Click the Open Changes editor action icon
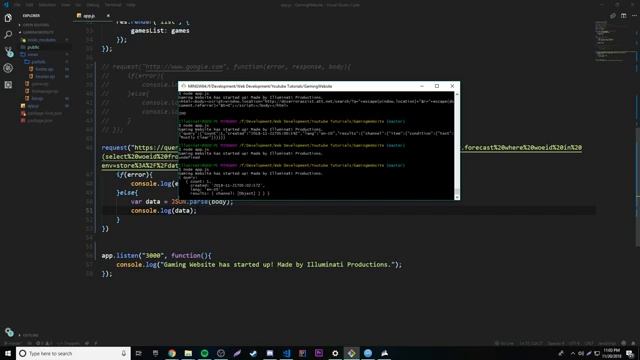Screen dimensions: 640x360 613,16
